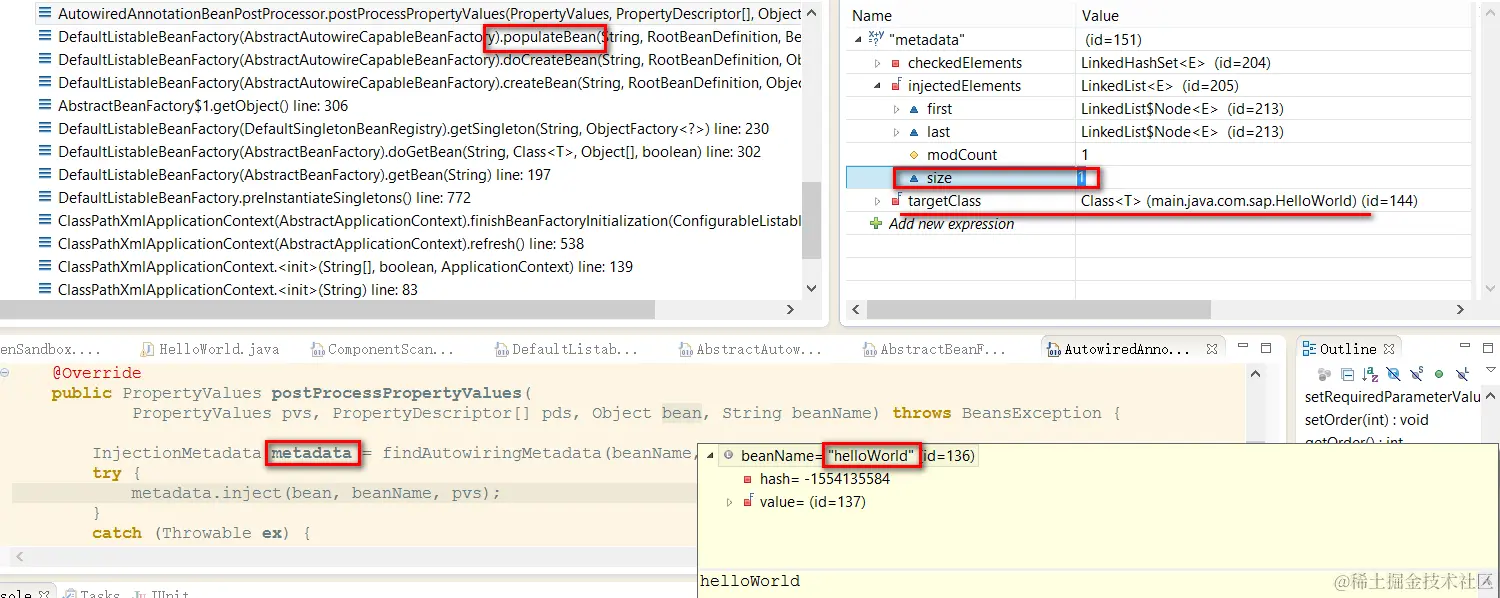The width and height of the screenshot is (1500, 598).
Task: Toggle Hide Fields in Outline toolbar
Action: 1393,374
